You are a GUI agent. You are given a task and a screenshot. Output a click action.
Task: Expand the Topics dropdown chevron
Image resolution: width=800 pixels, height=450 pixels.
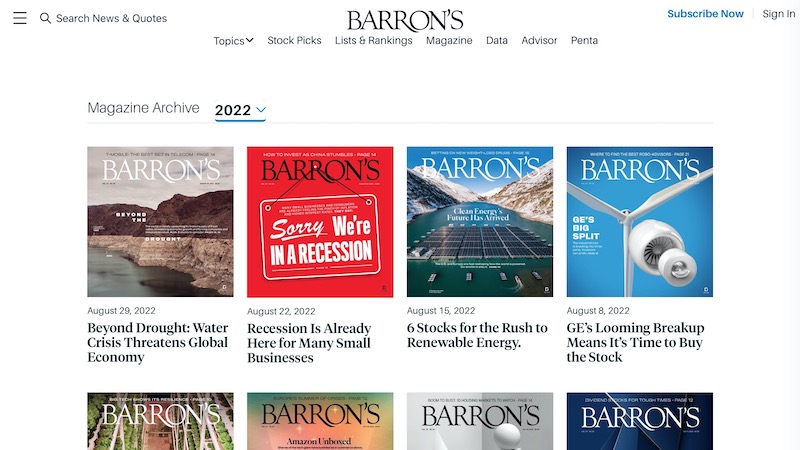coord(249,40)
